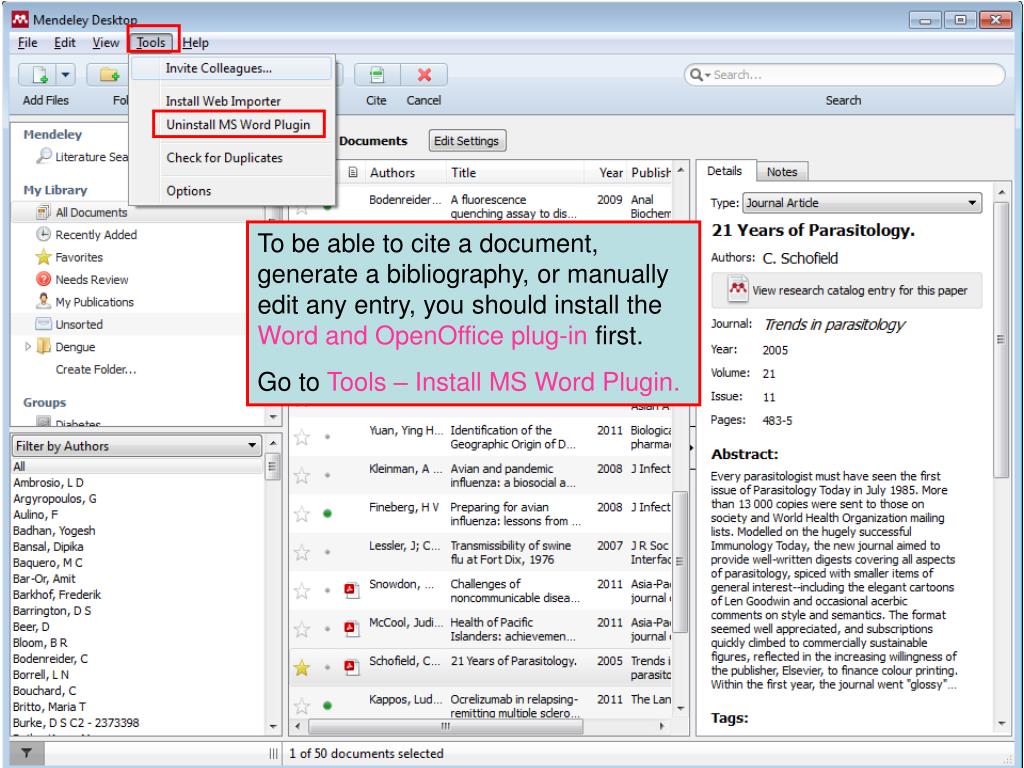Click the Add Files toolbar icon
This screenshot has height=768, width=1024.
pos(38,75)
